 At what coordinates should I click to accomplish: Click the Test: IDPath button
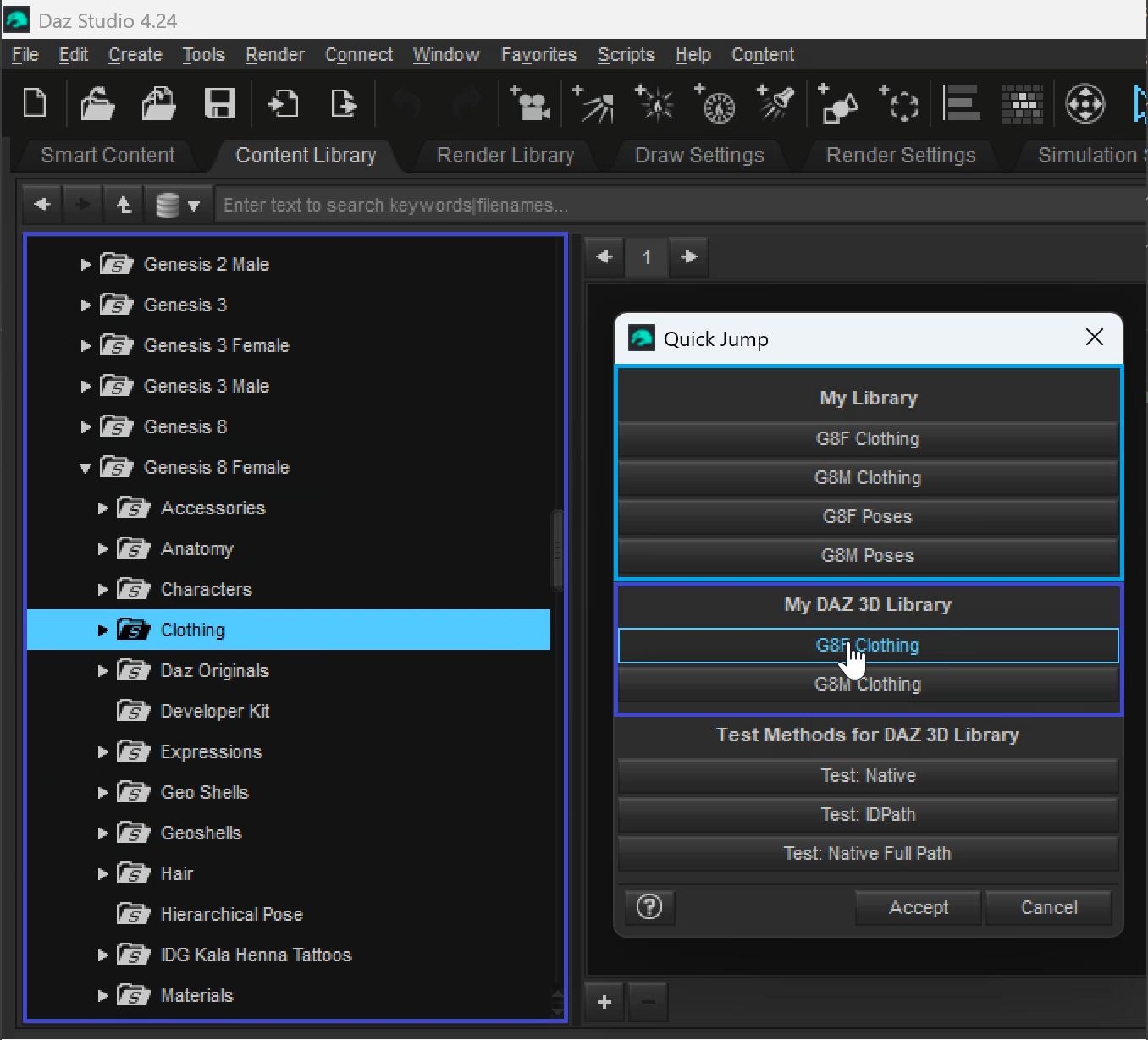(868, 815)
